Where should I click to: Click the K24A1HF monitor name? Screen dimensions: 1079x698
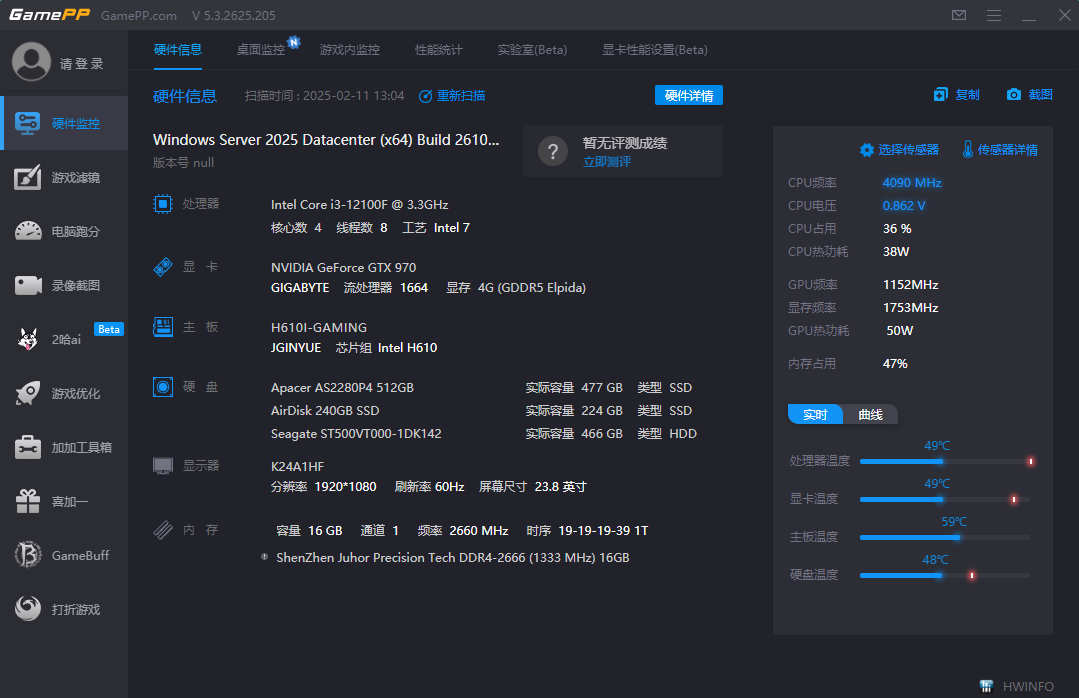[x=297, y=466]
